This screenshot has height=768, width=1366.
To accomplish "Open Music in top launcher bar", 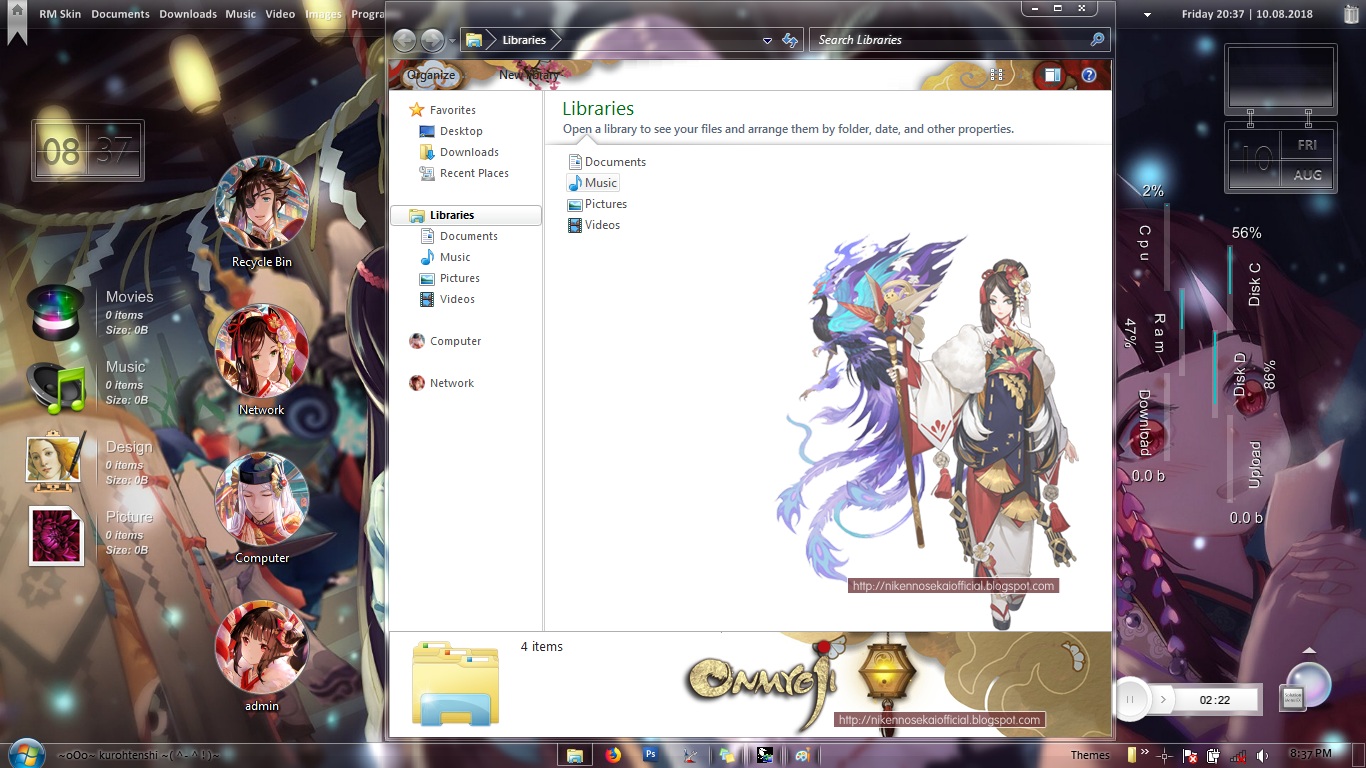I will (241, 14).
